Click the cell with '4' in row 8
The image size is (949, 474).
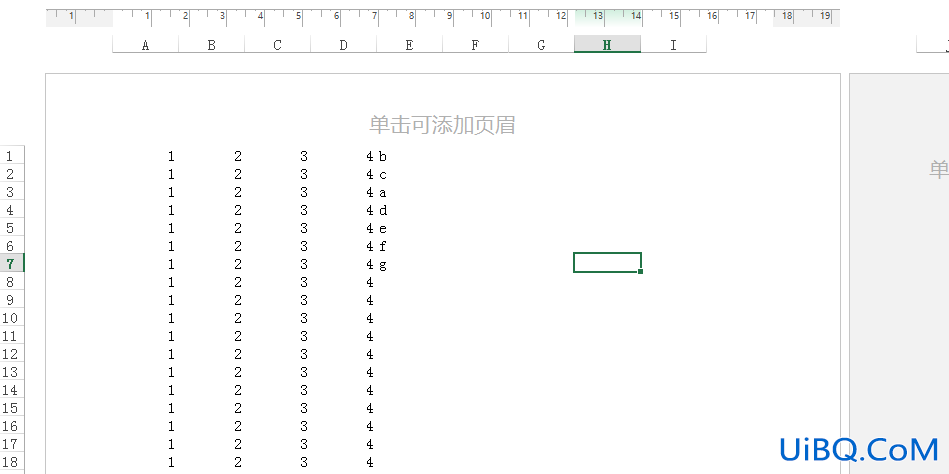pos(343,282)
